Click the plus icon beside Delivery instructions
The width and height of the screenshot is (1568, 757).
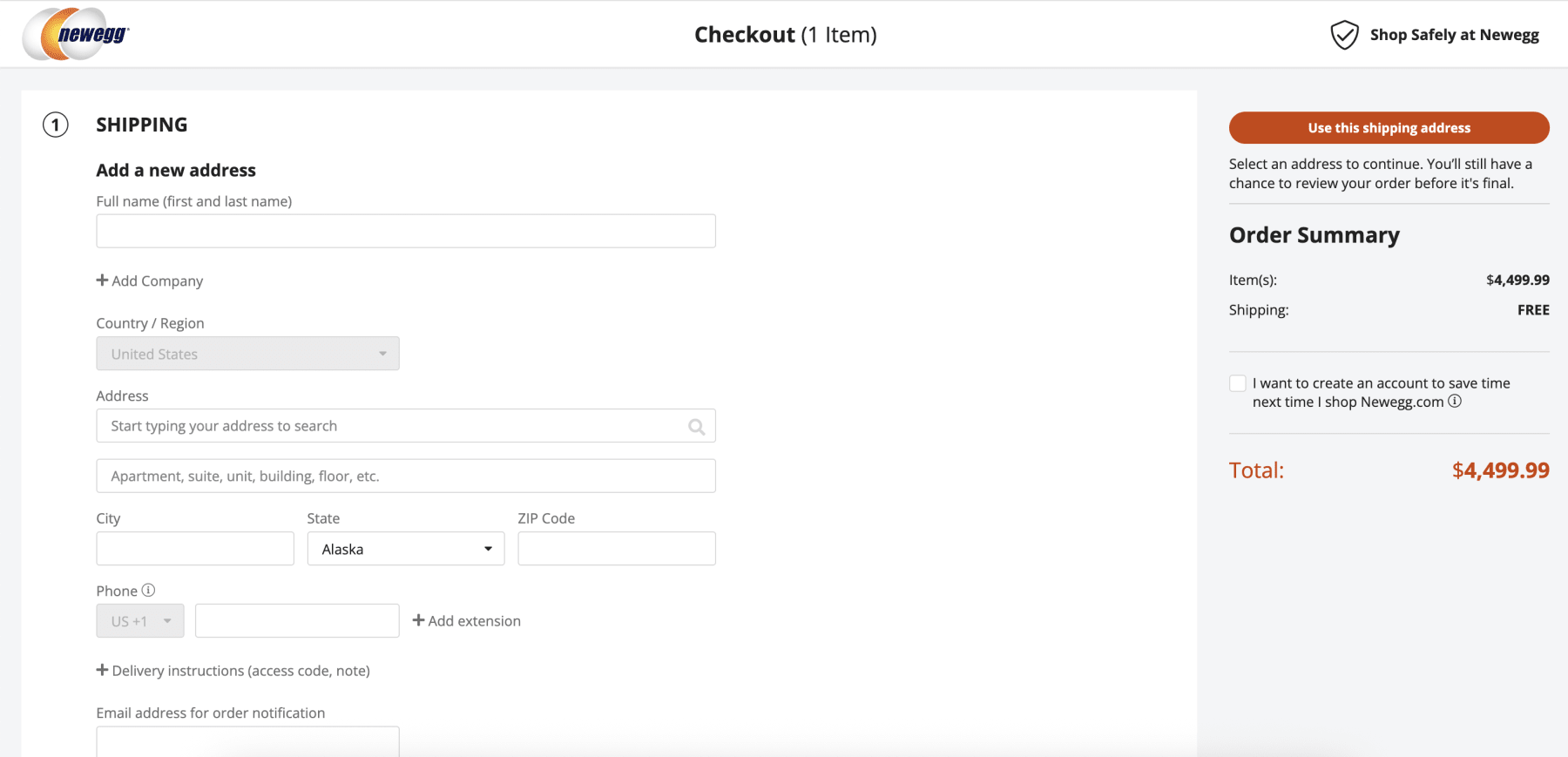(x=103, y=670)
